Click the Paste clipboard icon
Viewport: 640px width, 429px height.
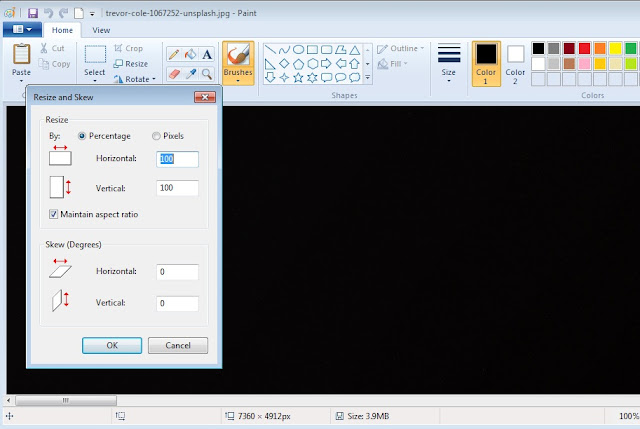coord(21,54)
